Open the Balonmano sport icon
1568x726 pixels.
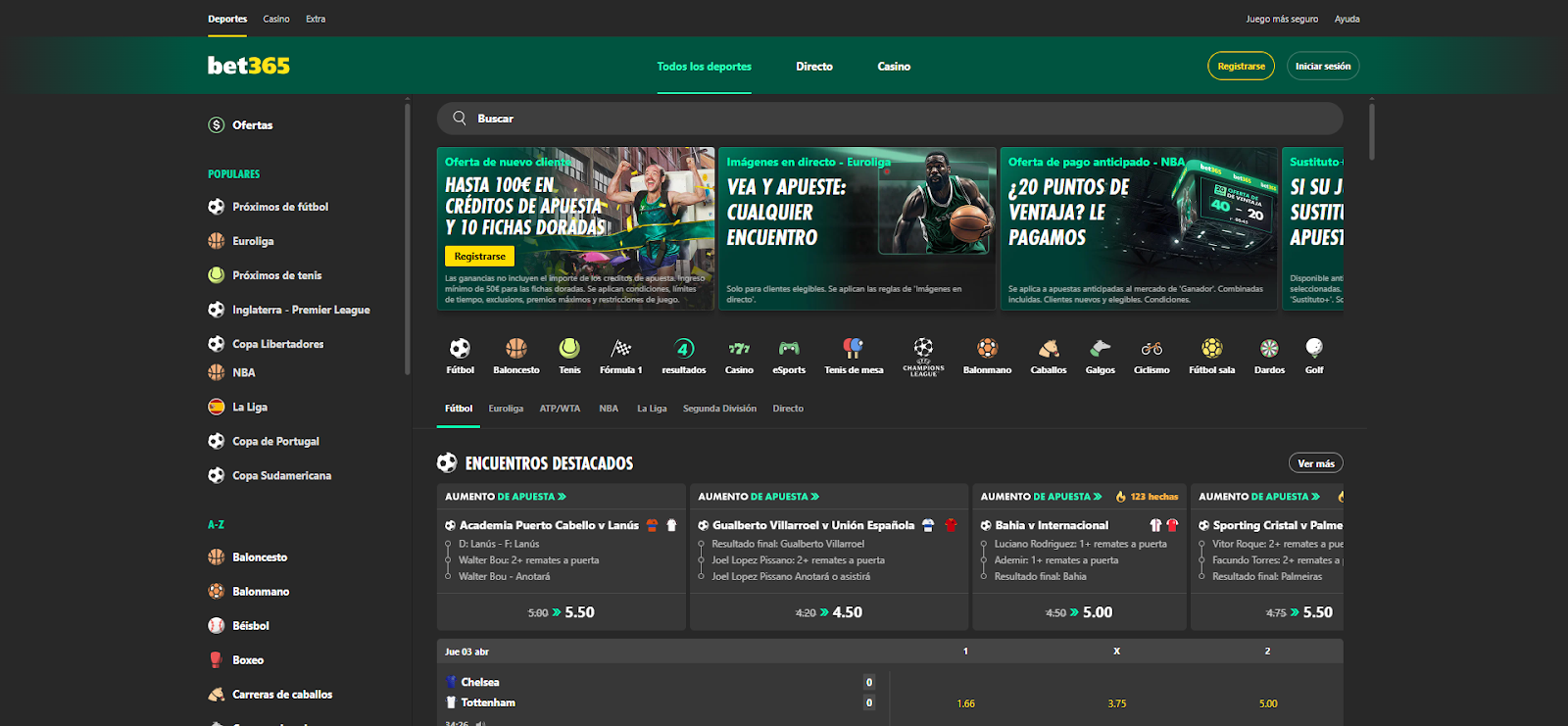987,349
